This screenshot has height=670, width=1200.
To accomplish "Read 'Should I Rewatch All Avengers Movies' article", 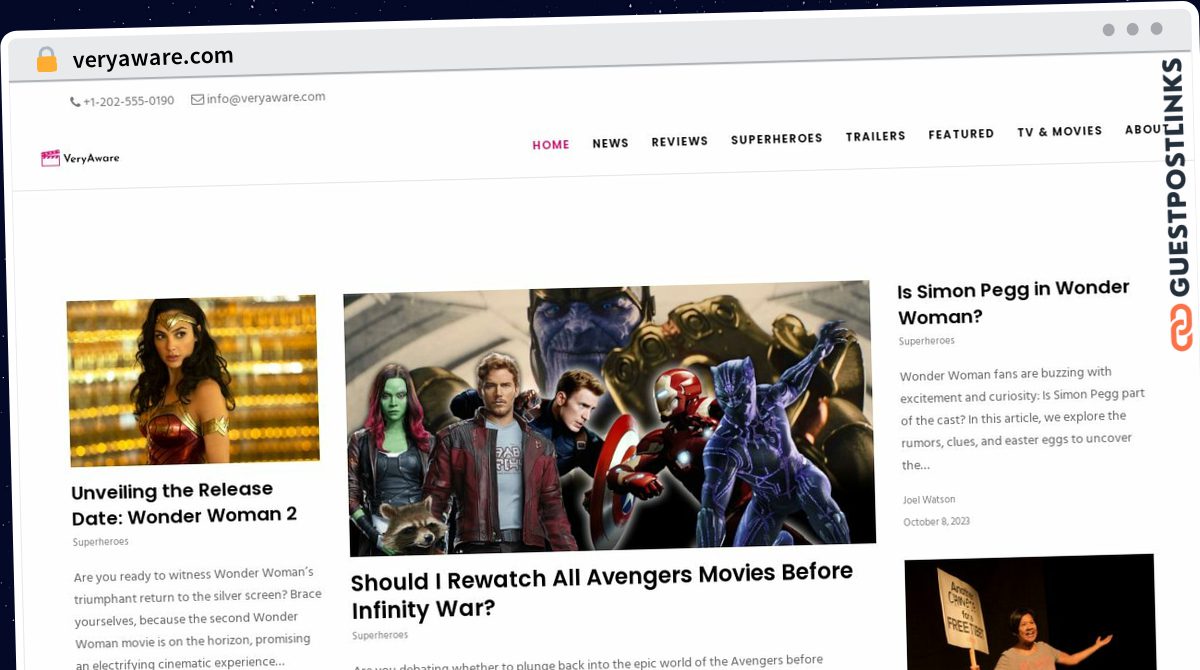I will click(602, 590).
